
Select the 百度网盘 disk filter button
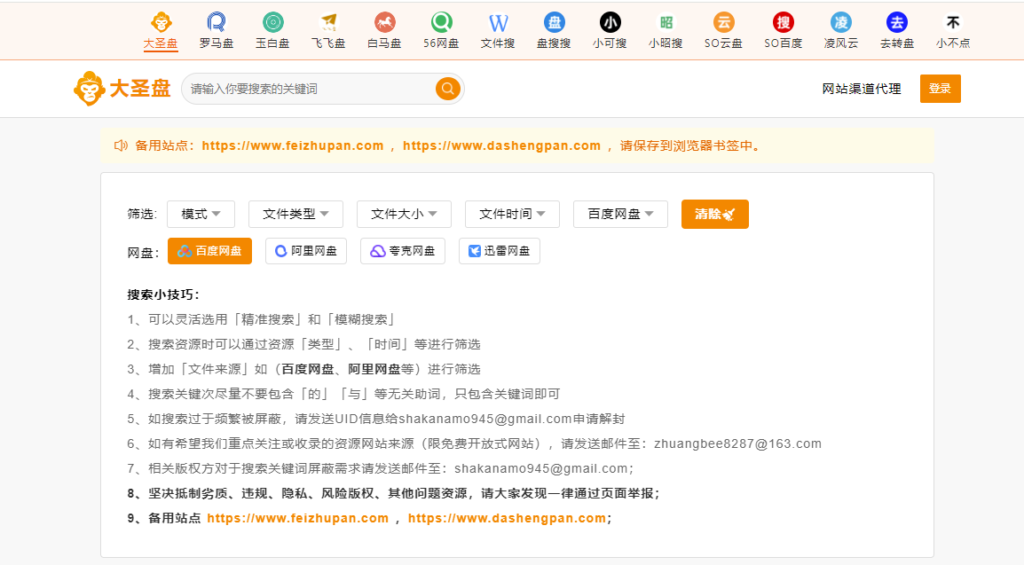click(210, 251)
